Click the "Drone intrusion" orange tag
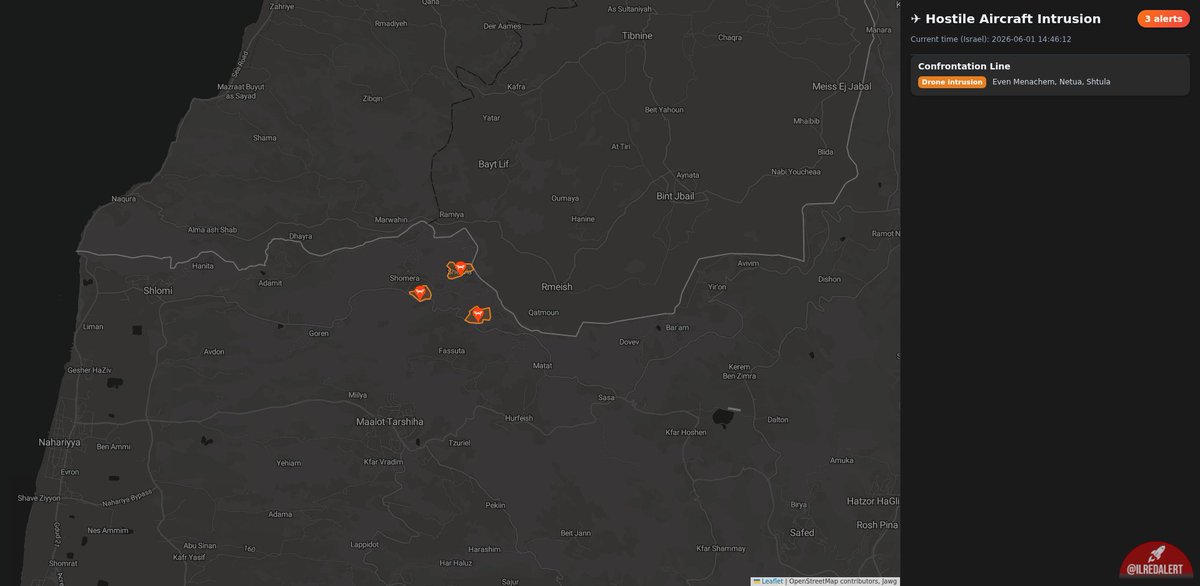 tap(952, 82)
